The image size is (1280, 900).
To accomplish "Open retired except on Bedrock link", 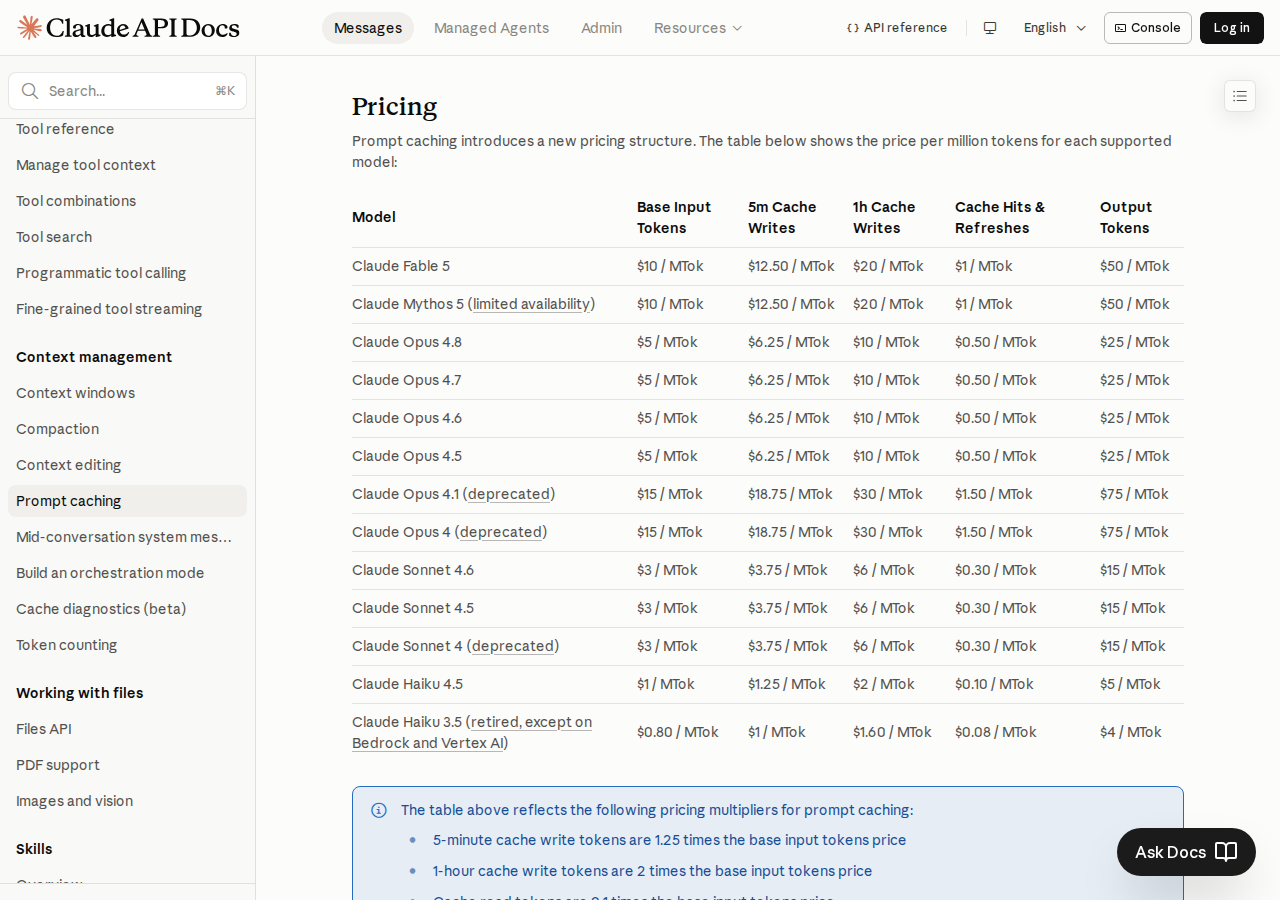I will click(472, 732).
